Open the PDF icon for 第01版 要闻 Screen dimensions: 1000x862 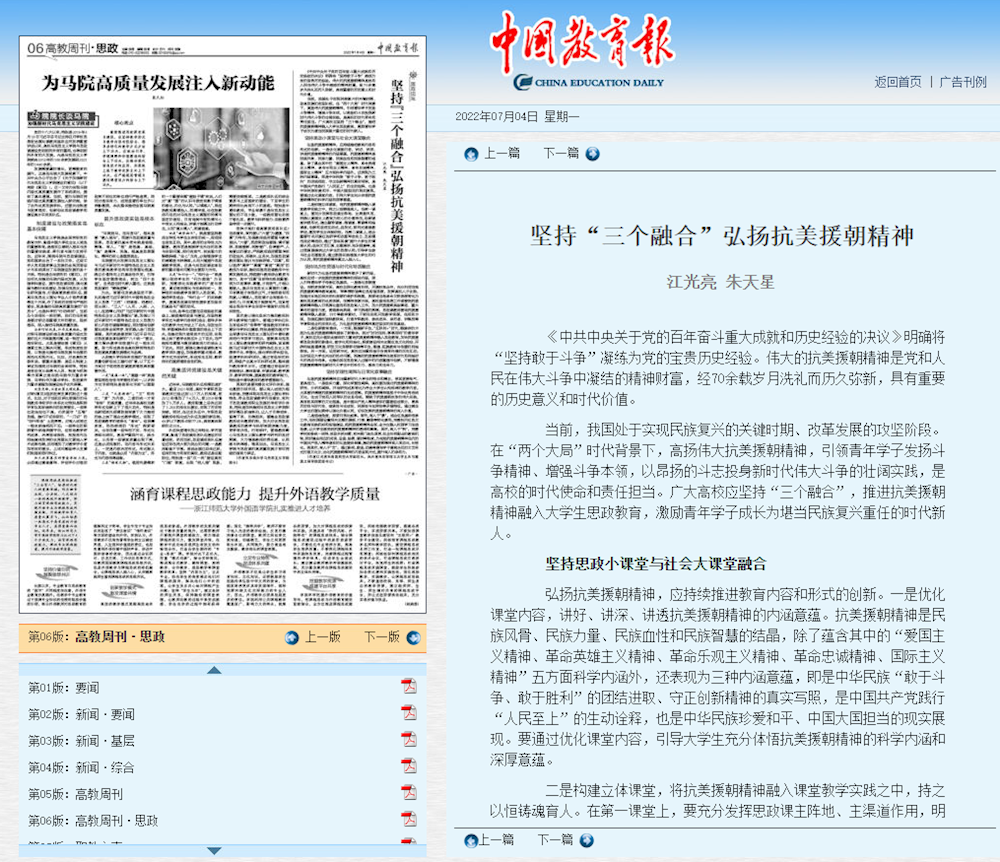[408, 686]
